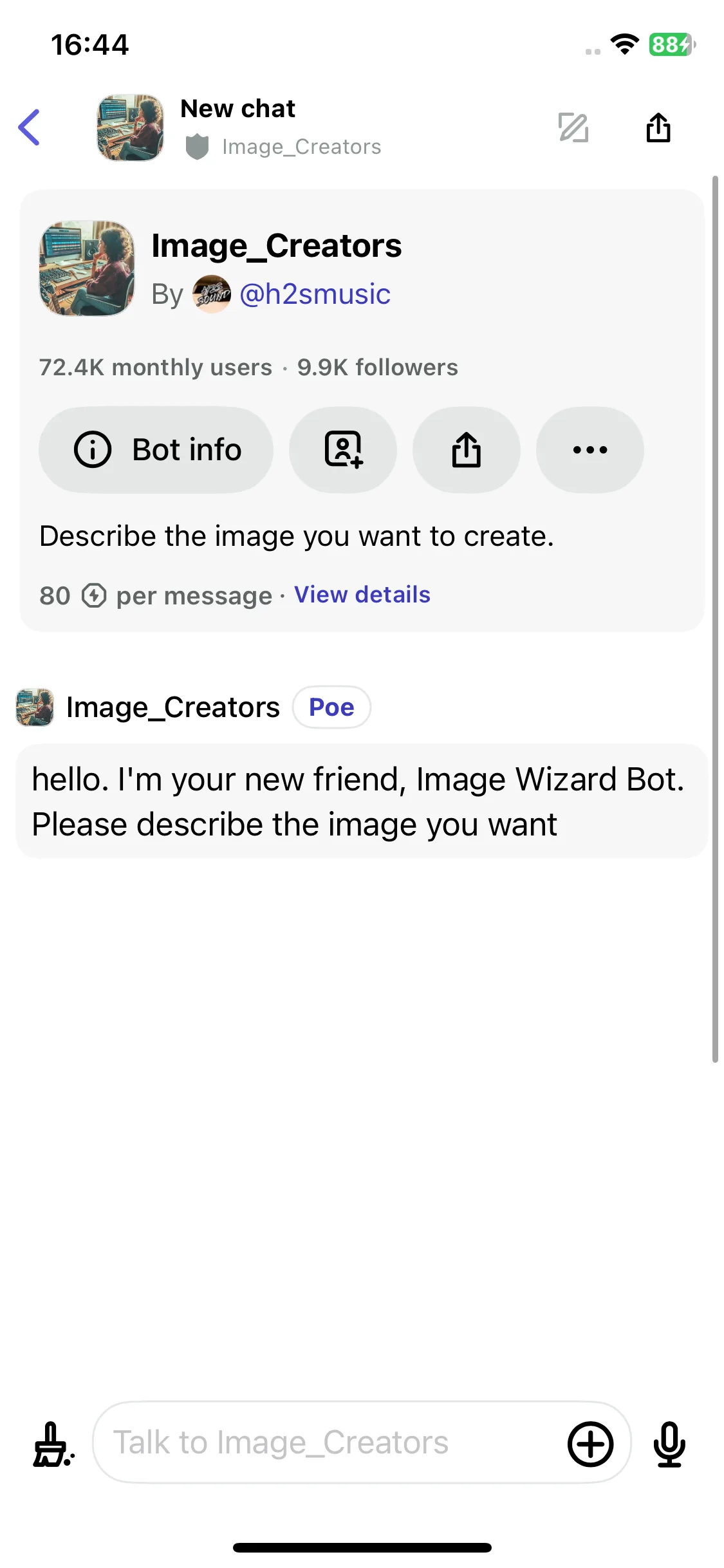Tap the compute points icon beside 80
The height and width of the screenshot is (1568, 724).
tap(94, 595)
